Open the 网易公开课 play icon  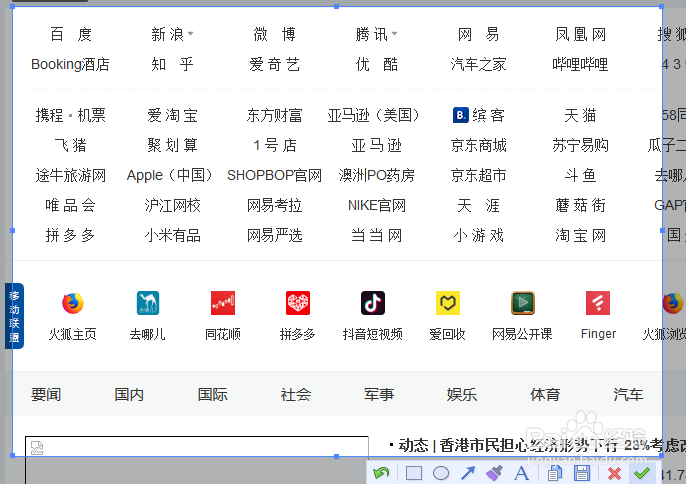click(523, 303)
